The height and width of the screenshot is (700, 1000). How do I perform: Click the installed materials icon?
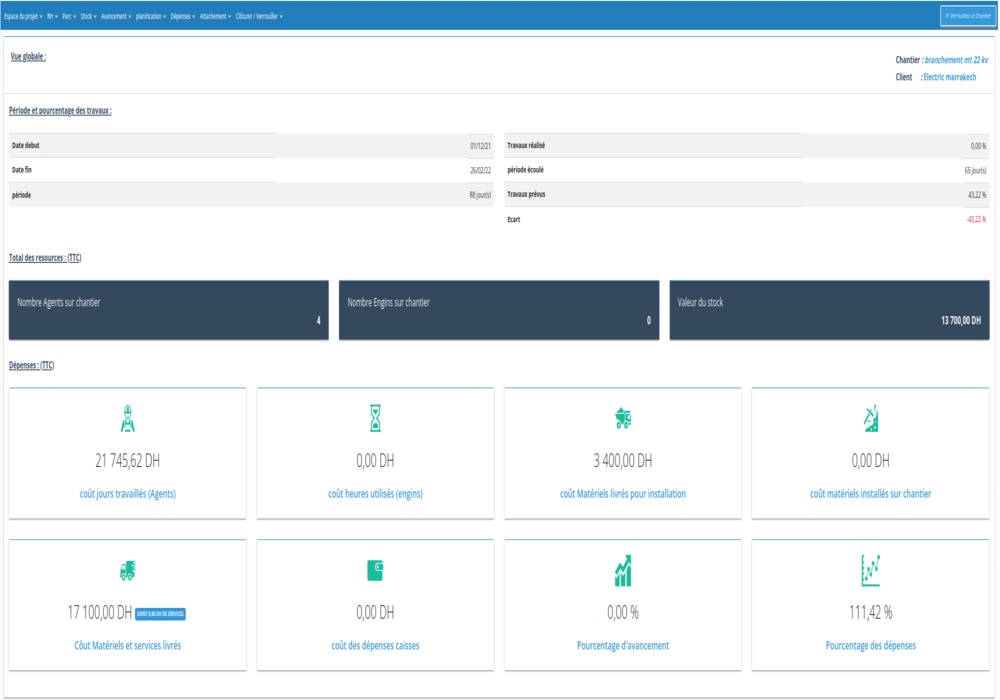(870, 419)
